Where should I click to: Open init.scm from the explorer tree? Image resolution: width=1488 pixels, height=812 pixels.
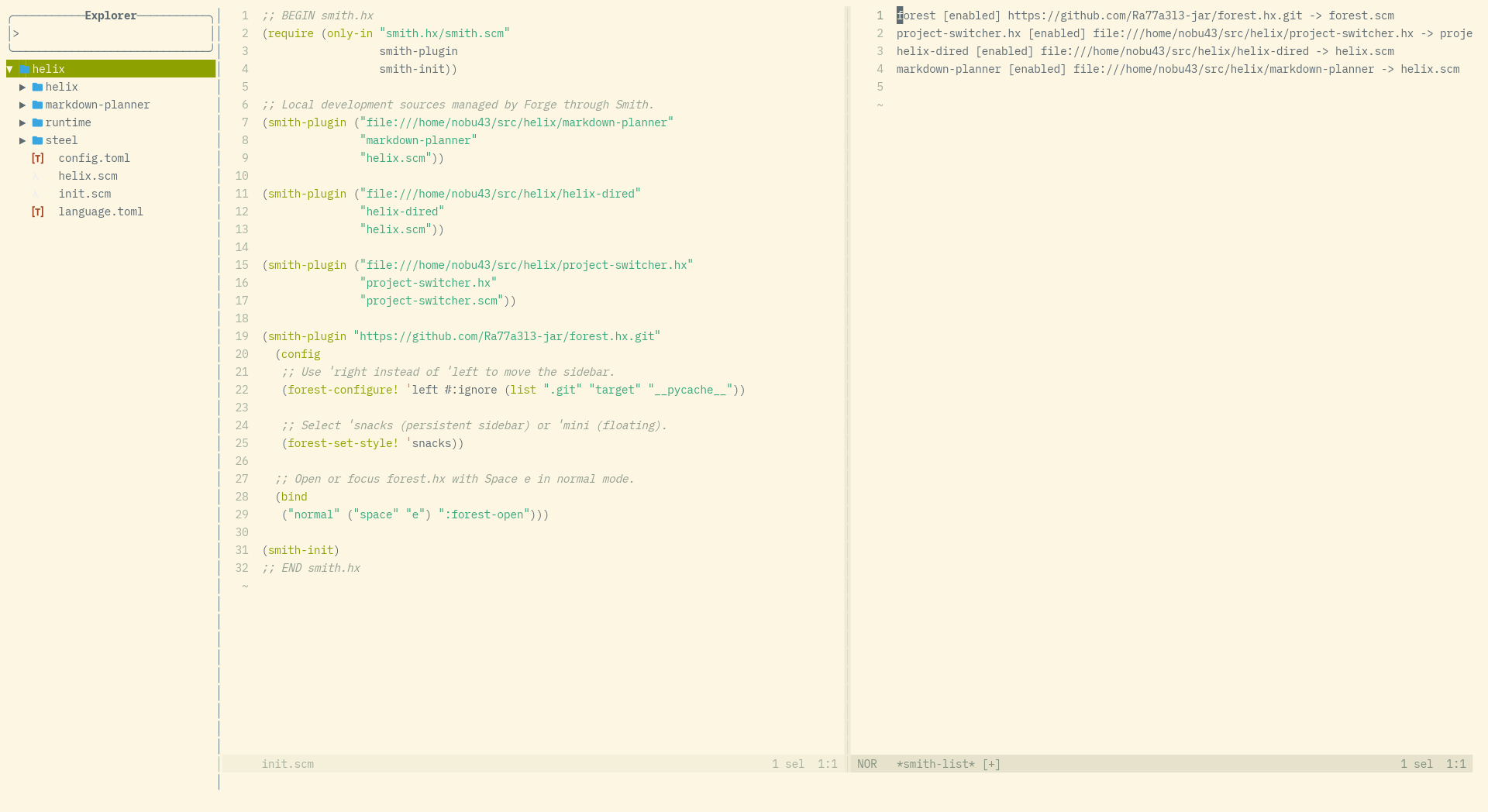coord(84,194)
